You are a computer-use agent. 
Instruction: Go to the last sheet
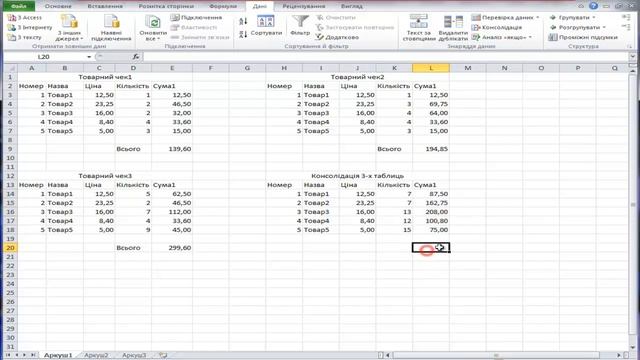click(x=32, y=355)
